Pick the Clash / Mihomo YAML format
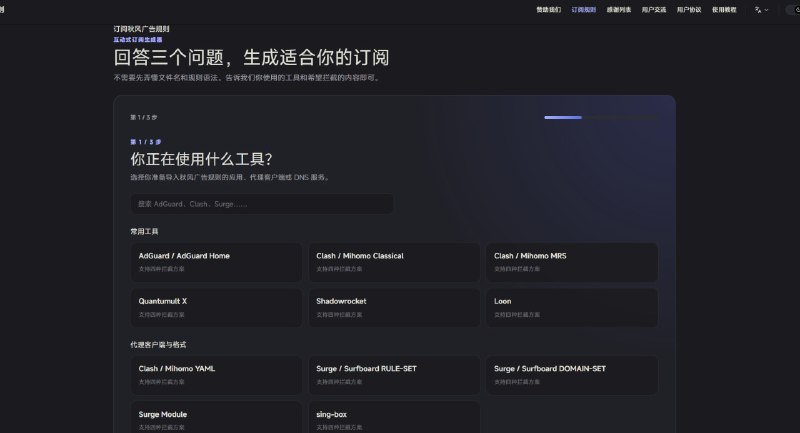The image size is (800, 433). (x=216, y=375)
